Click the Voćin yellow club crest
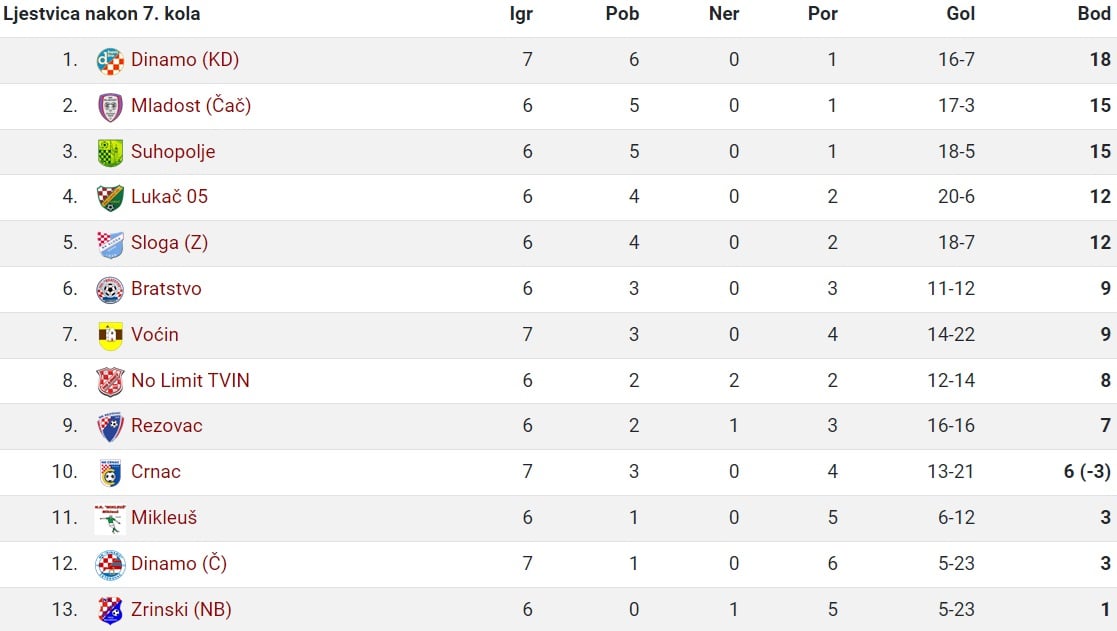 pos(110,335)
